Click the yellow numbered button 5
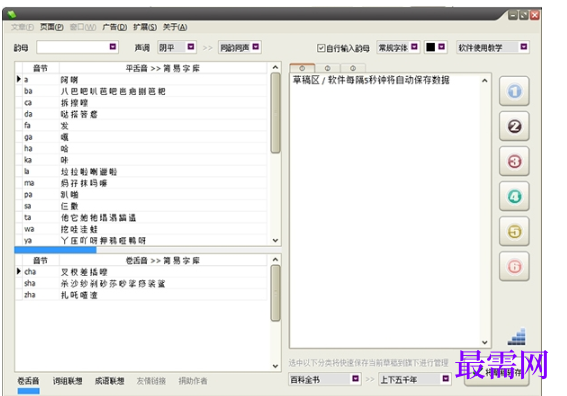The image size is (567, 396). coord(514,231)
